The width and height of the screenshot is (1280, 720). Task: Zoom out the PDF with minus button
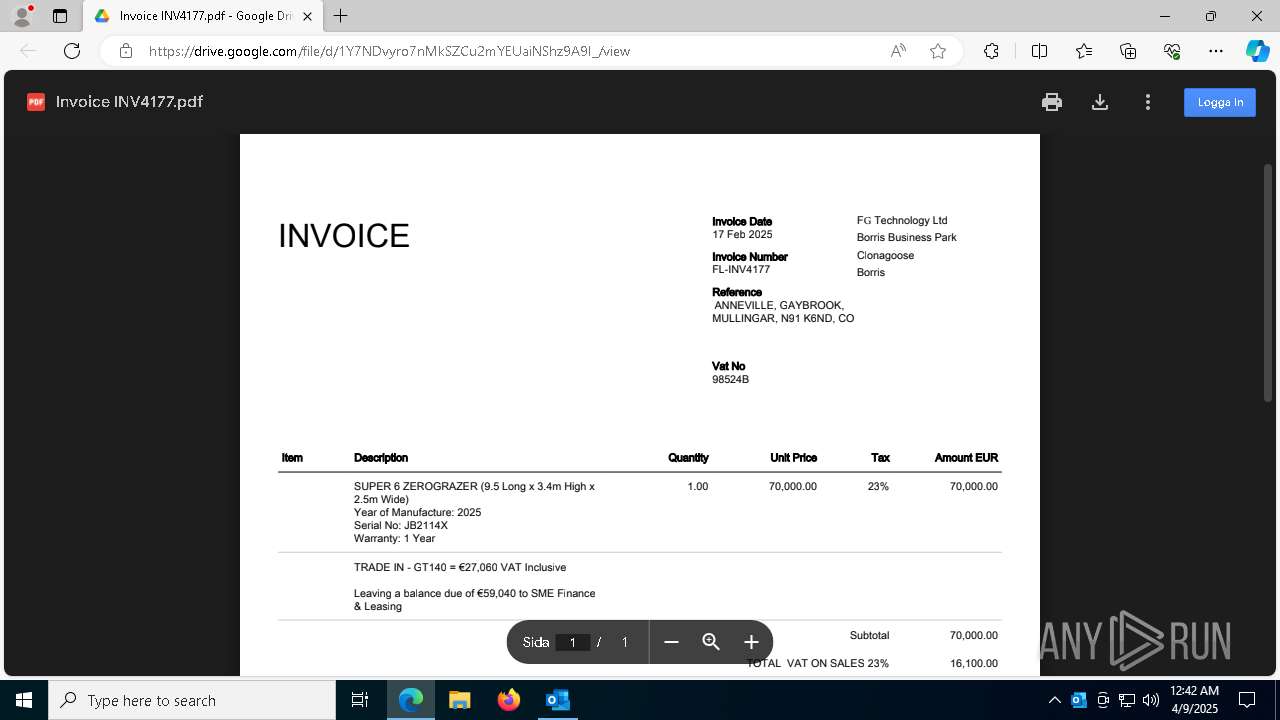tap(671, 642)
